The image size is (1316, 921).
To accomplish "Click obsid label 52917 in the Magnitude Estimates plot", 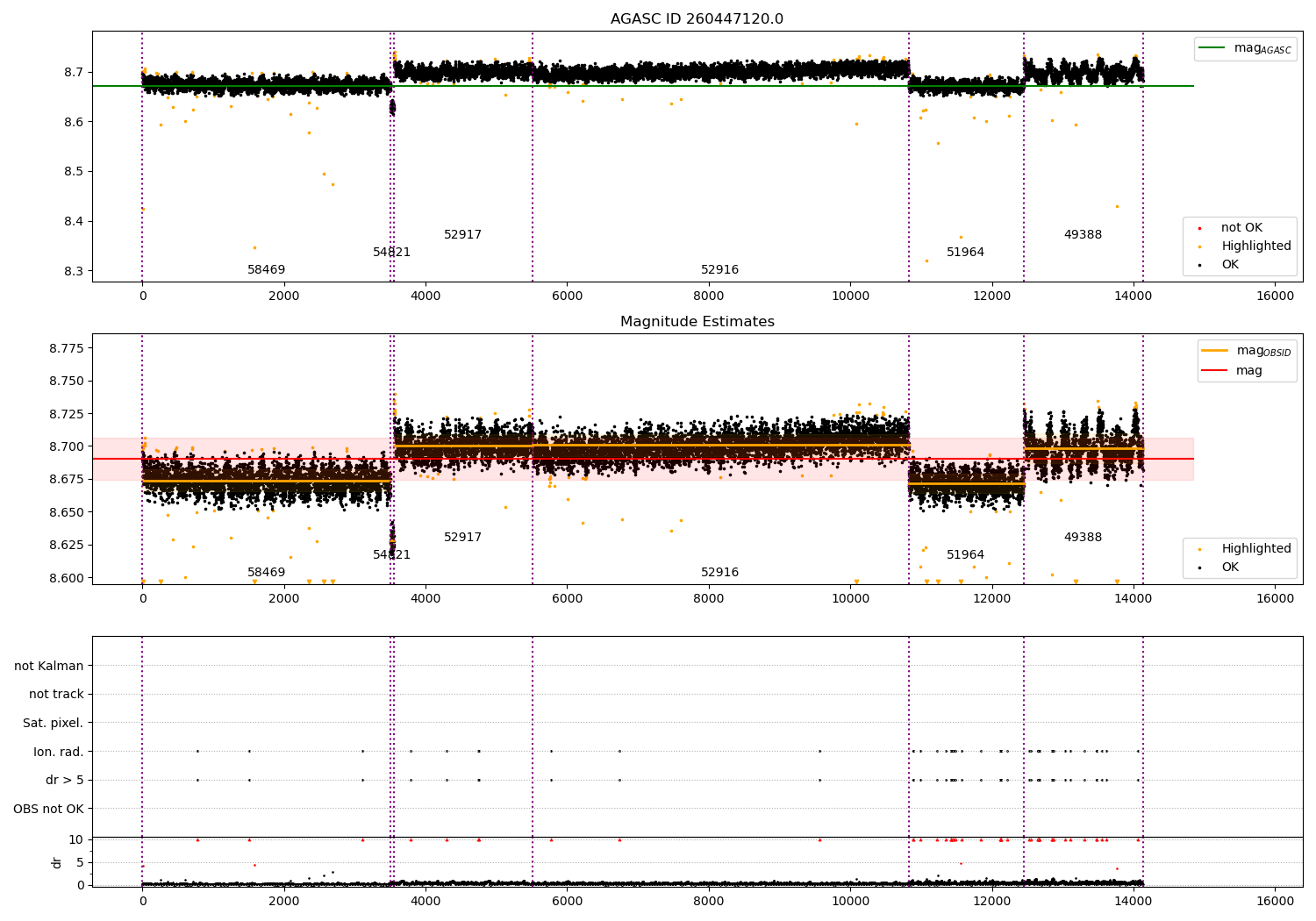I will 462,538.
